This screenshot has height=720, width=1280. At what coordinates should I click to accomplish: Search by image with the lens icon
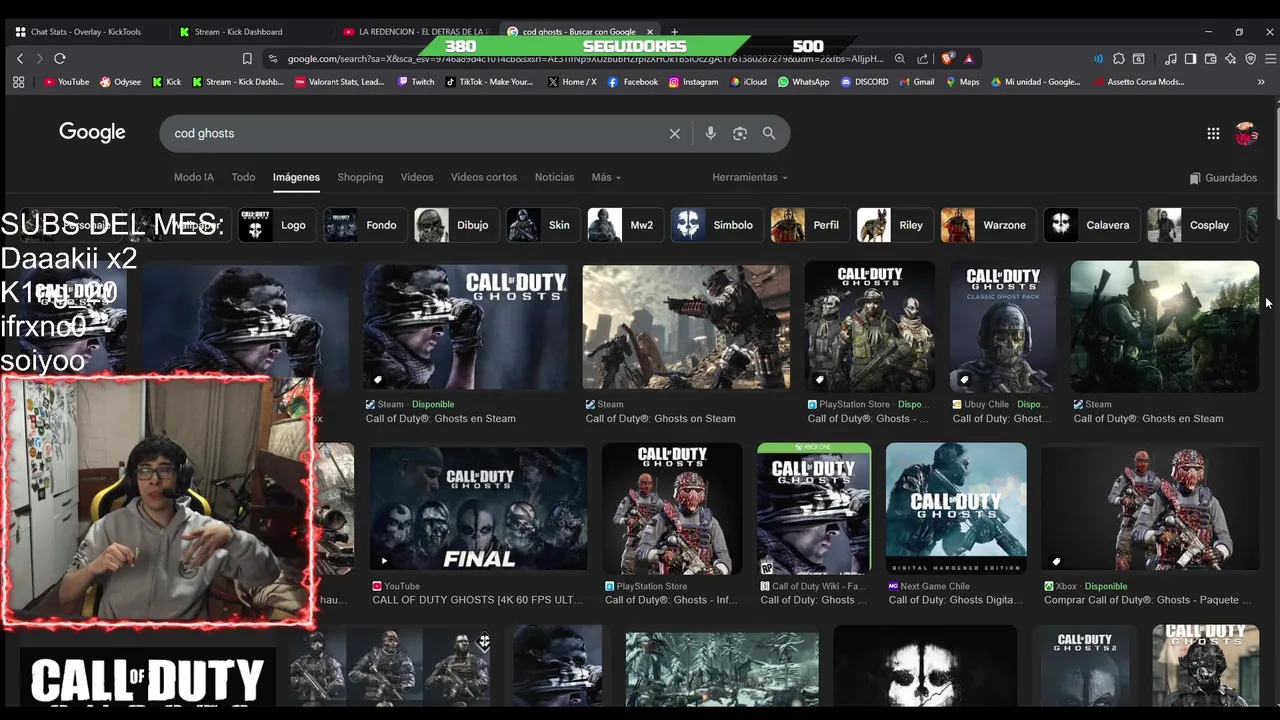(x=740, y=133)
